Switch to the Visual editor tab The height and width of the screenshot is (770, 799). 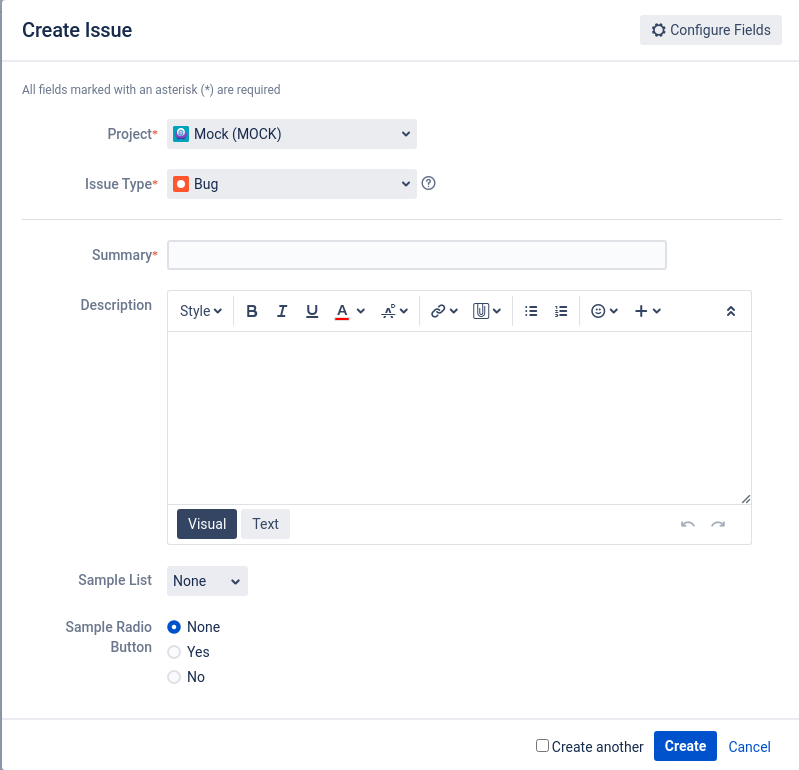pos(207,524)
